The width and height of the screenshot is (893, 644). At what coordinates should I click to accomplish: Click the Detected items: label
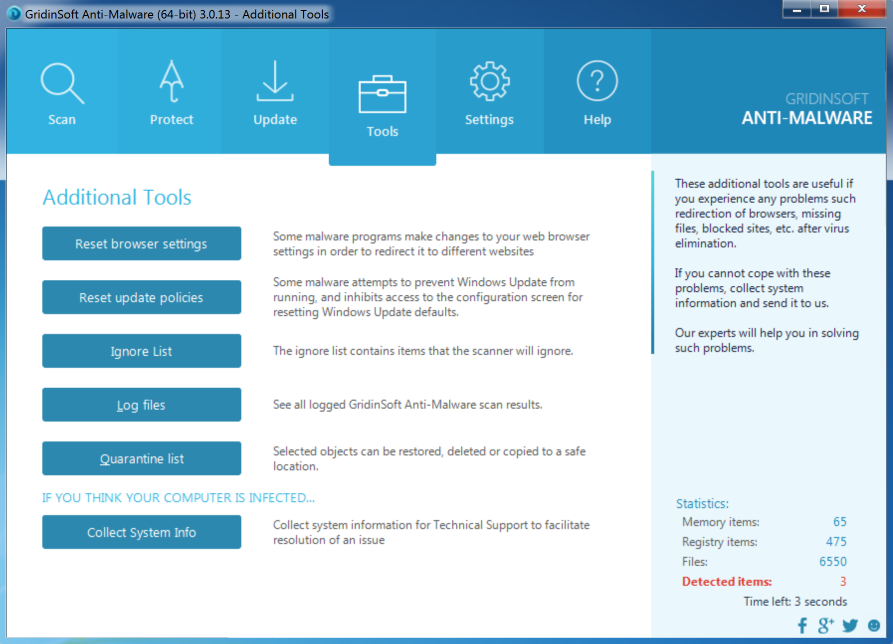pos(727,581)
